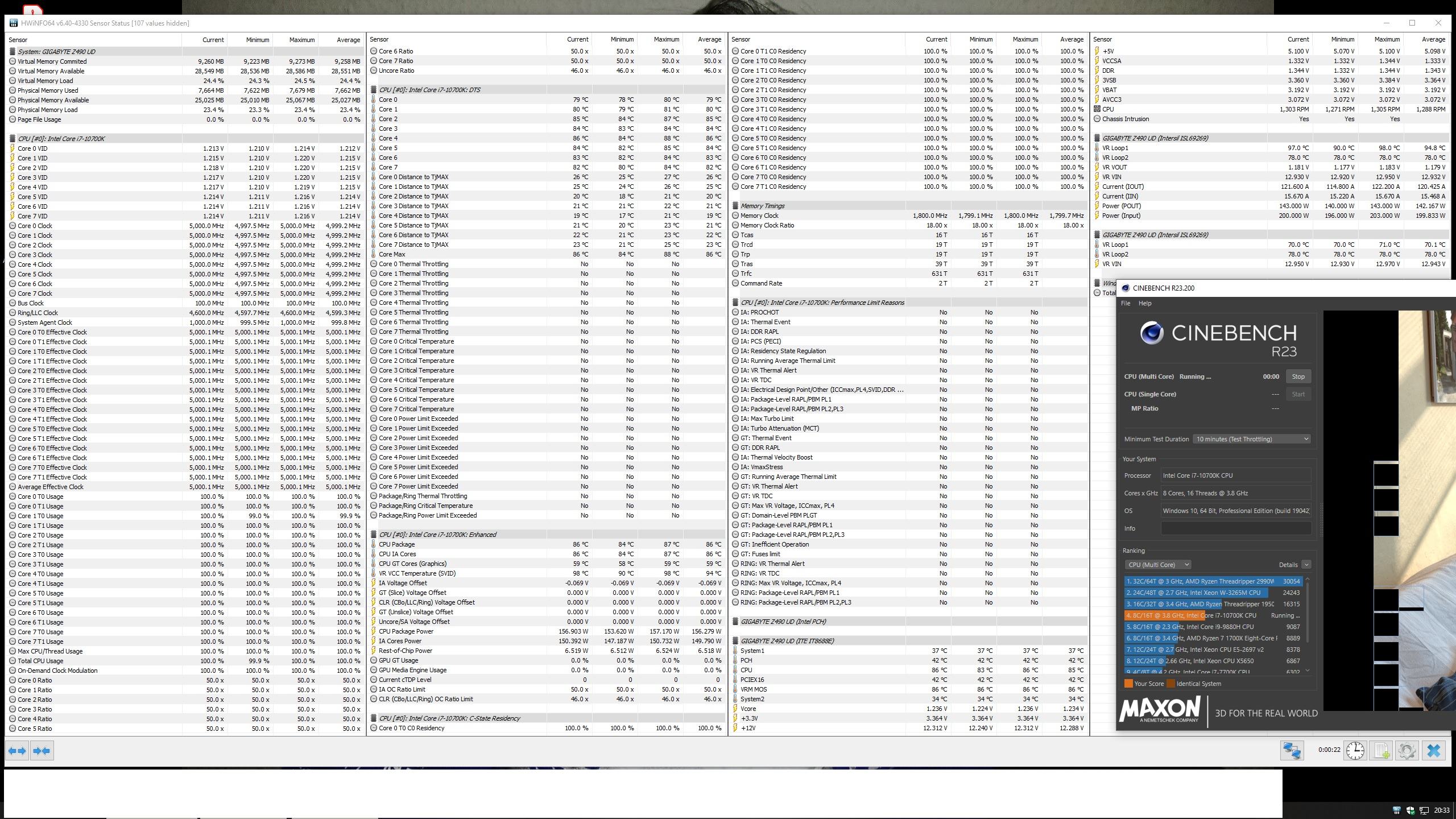Image resolution: width=1456 pixels, height=819 pixels.
Task: Click the up arrow of the ranking list scrollbar
Action: [x=1307, y=579]
